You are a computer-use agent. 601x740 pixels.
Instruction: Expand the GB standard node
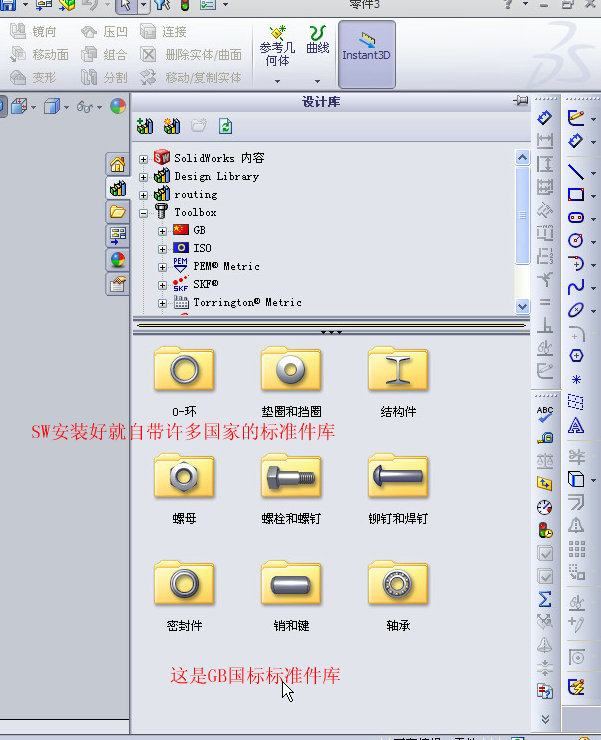pos(162,231)
